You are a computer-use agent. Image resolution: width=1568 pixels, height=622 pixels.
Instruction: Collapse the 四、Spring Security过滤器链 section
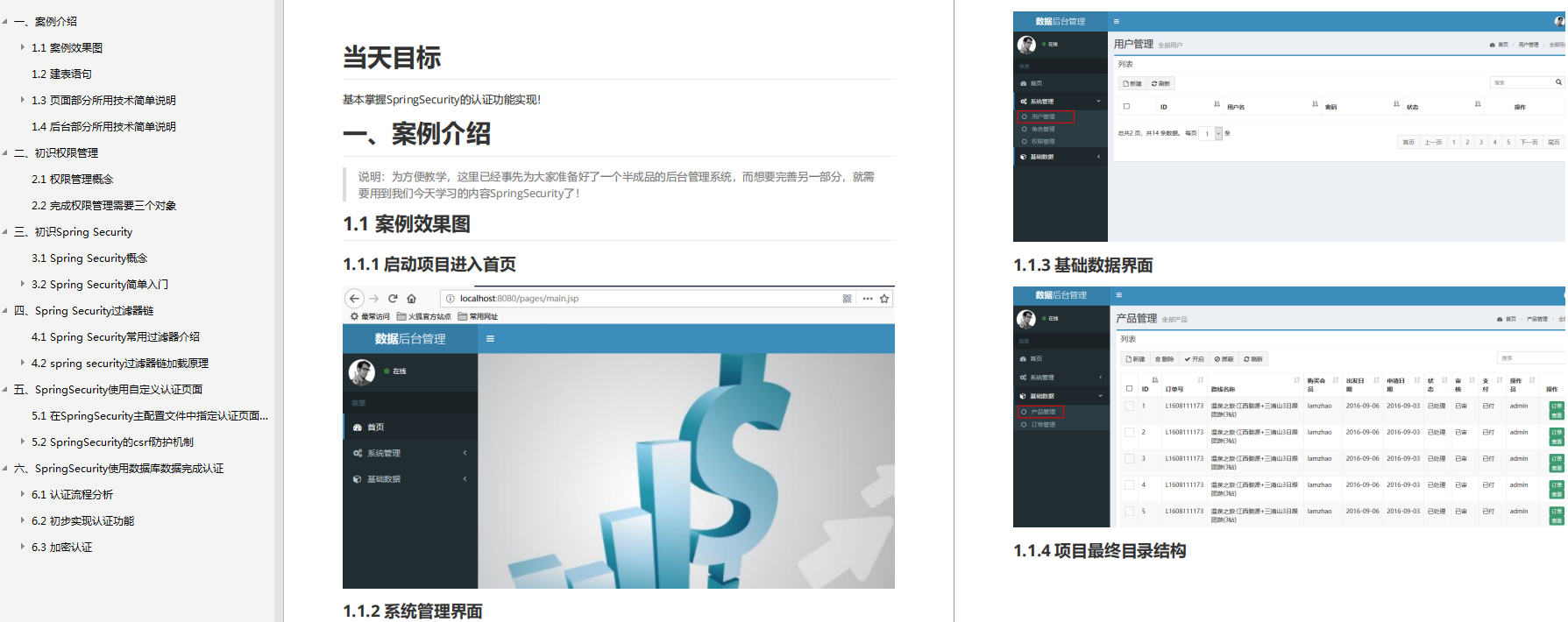(x=5, y=310)
